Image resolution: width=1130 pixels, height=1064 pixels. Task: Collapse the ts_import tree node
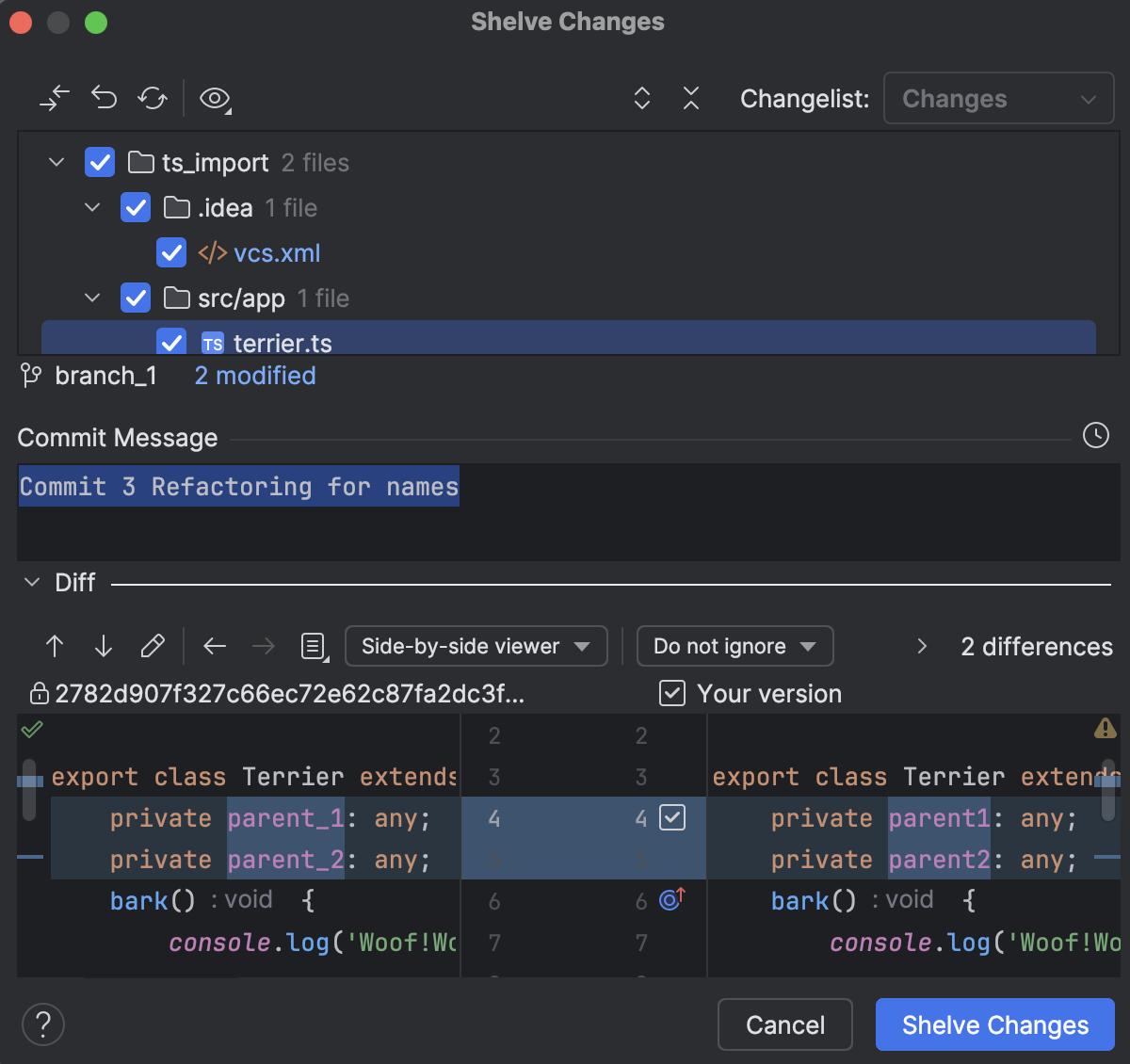56,162
